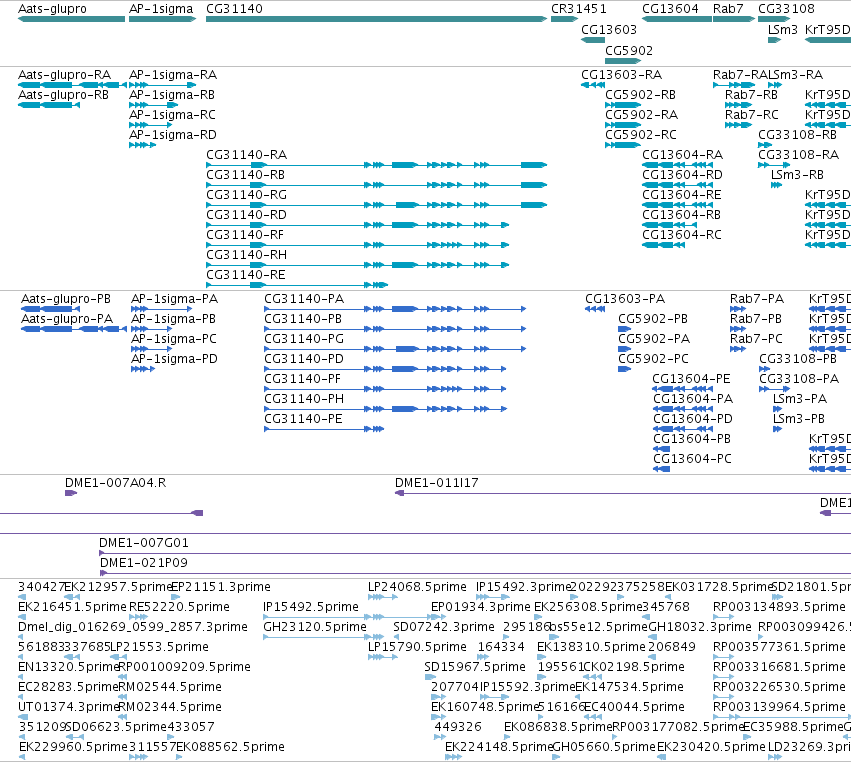The height and width of the screenshot is (762, 851).
Task: Select the LSm3 gene label in top track
Action: (783, 30)
